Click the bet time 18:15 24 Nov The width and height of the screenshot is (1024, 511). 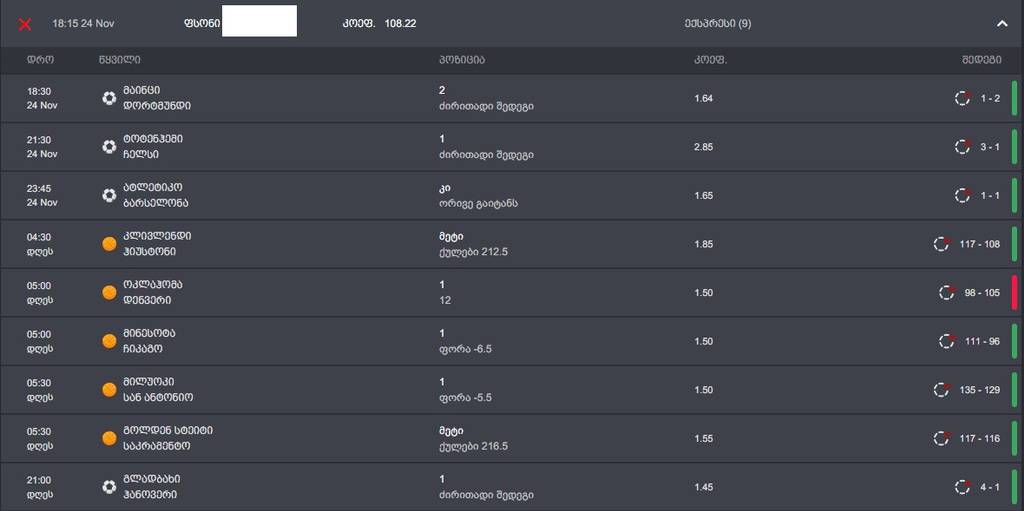tap(84, 24)
